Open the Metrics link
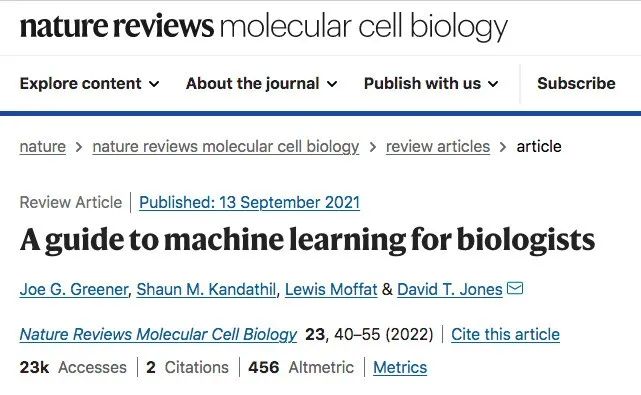 (x=400, y=367)
